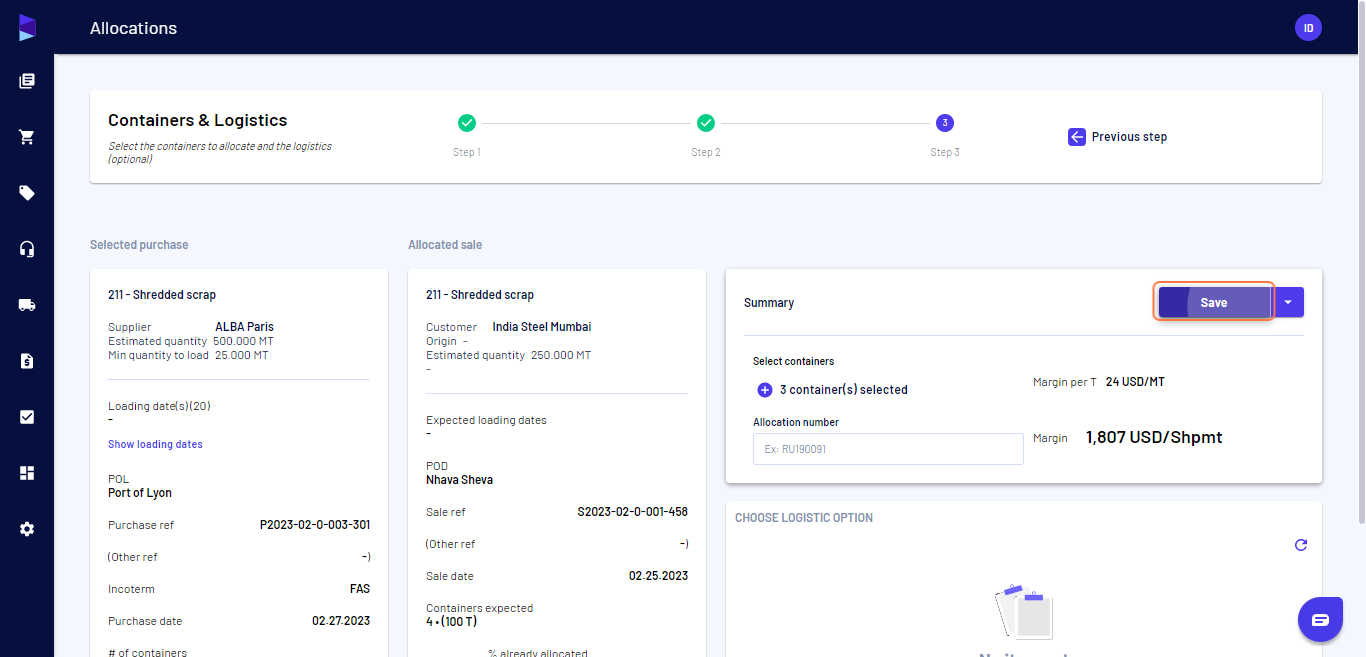The height and width of the screenshot is (657, 1366).
Task: Click purchase ref P2023-02-0-003-301
Action: (315, 525)
